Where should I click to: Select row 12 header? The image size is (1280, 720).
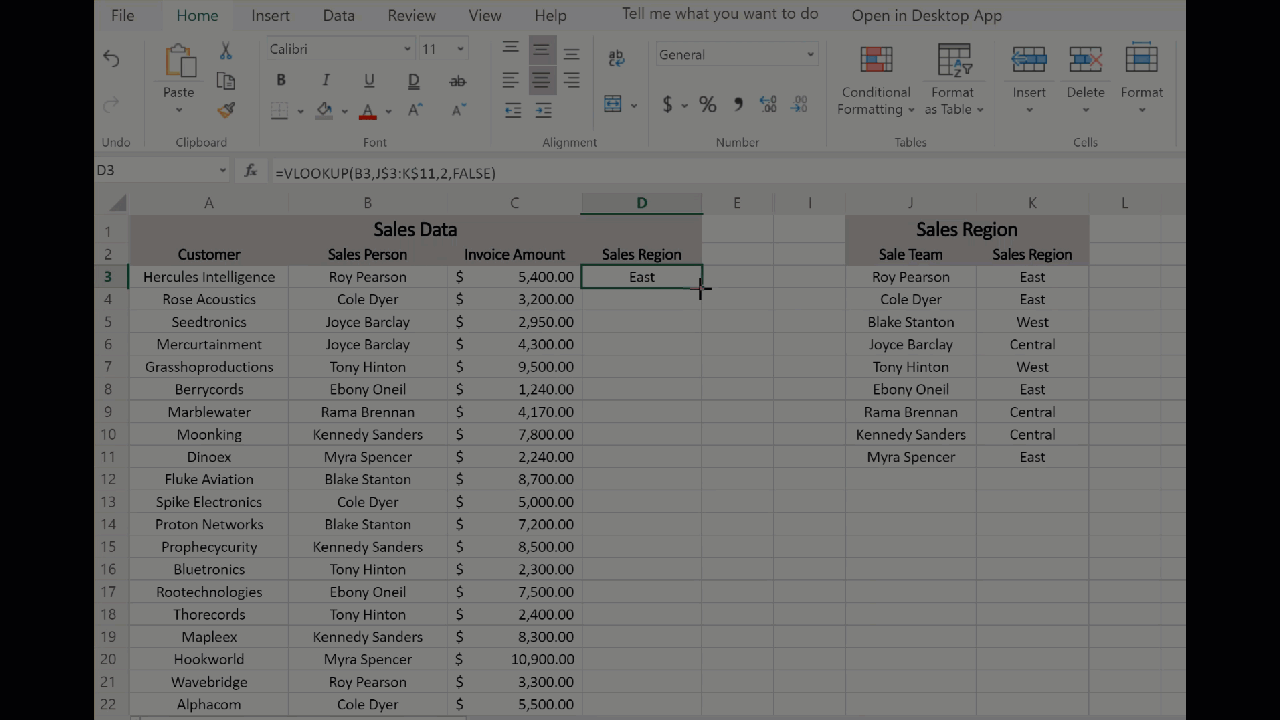tap(108, 479)
